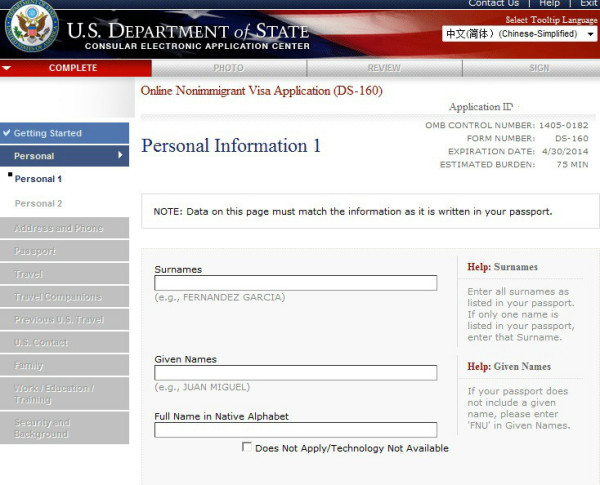Open the Help link in header

click(x=549, y=4)
